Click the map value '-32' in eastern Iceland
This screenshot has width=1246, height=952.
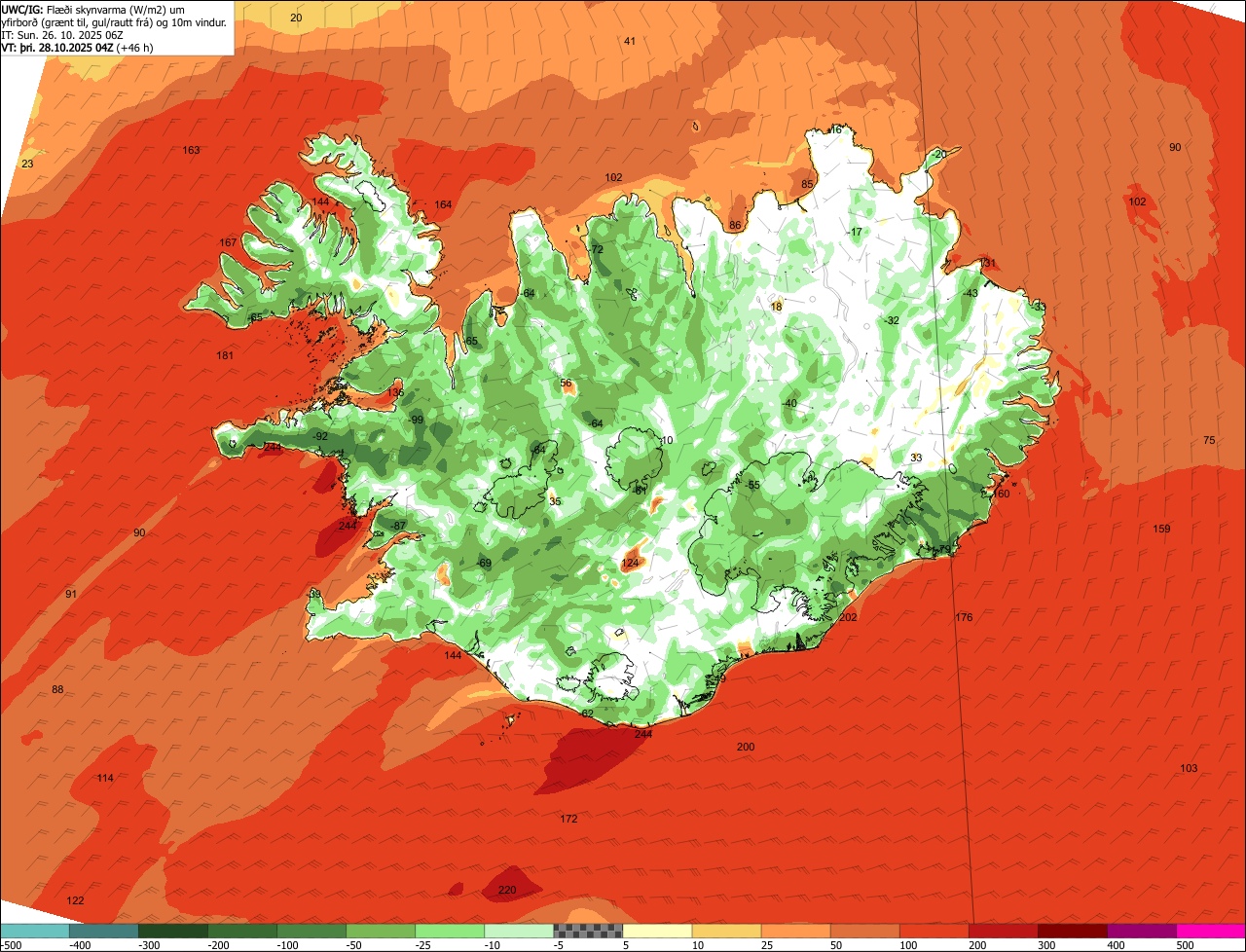(892, 320)
